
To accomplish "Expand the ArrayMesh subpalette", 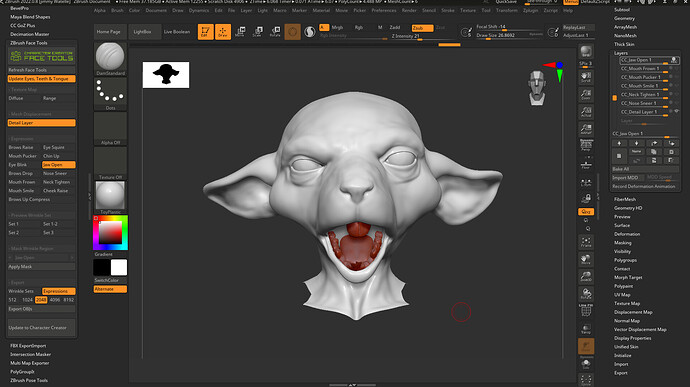I will click(625, 27).
